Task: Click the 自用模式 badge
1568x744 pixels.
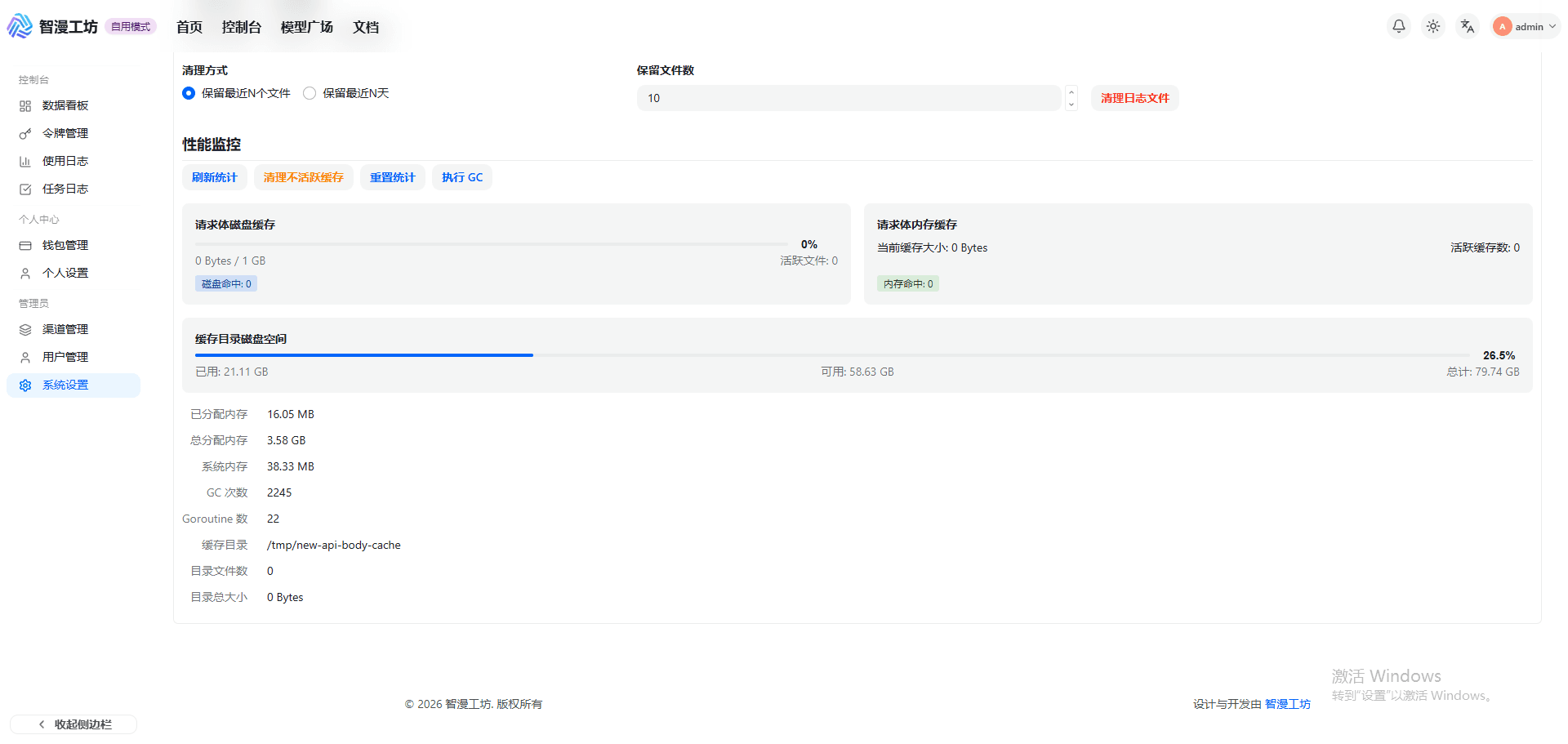Action: point(131,27)
